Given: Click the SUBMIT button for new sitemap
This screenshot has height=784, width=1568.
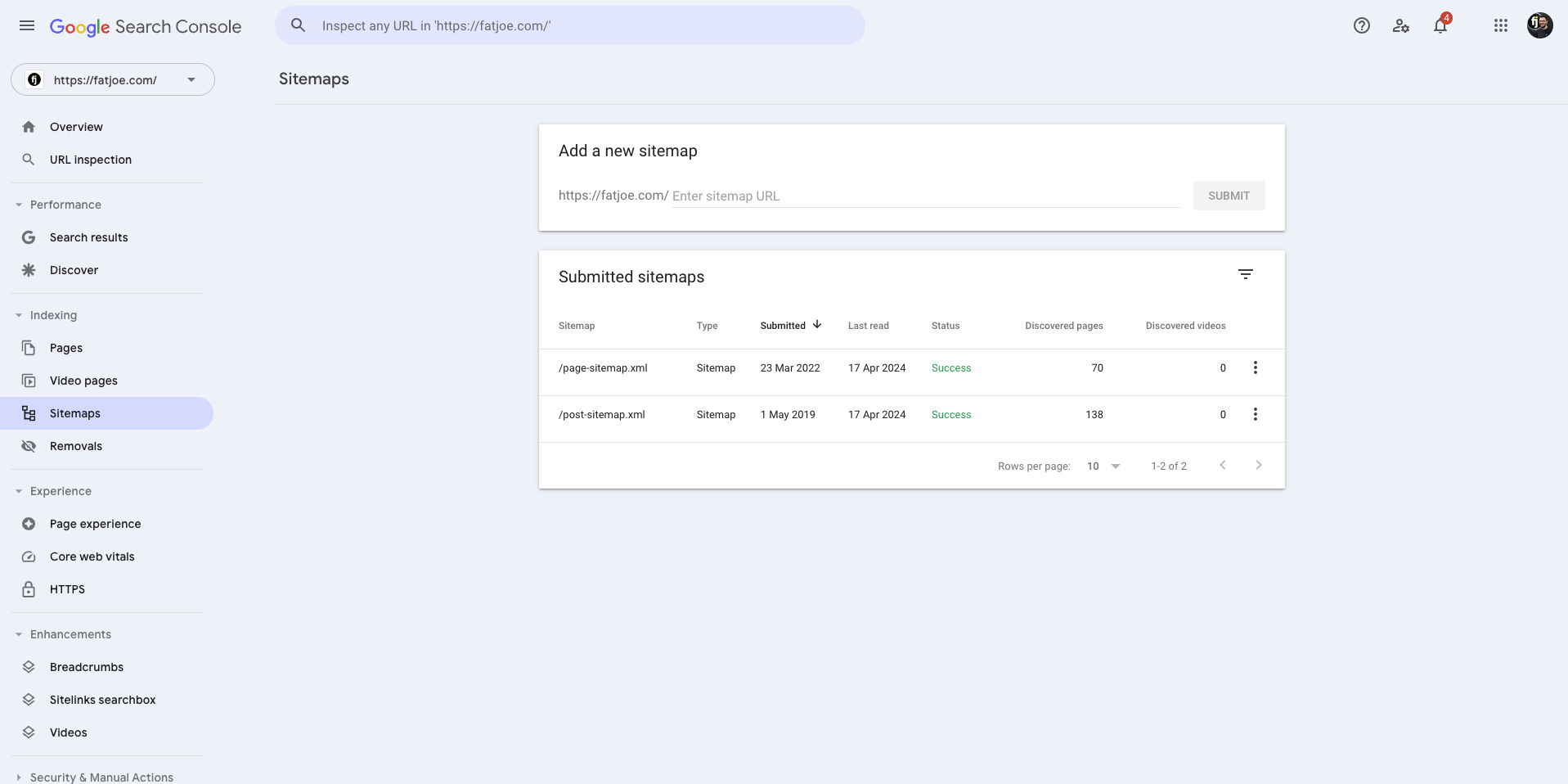Looking at the screenshot, I should 1229,196.
